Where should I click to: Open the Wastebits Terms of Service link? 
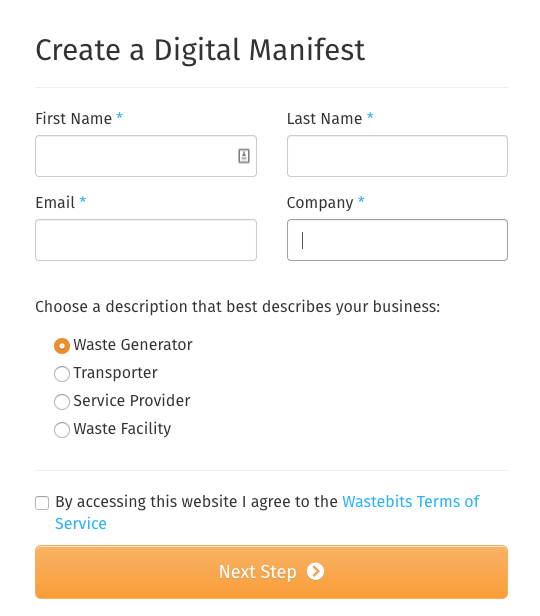[267, 512]
